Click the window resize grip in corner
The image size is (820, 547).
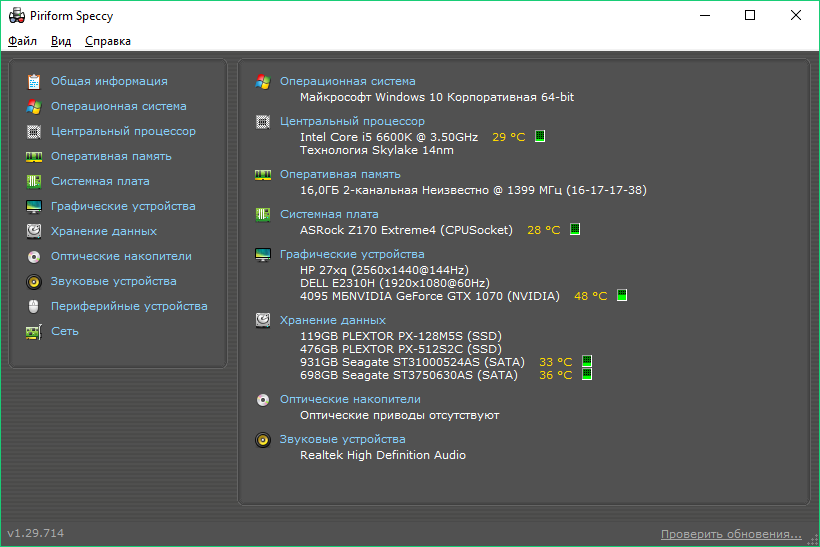(812, 540)
